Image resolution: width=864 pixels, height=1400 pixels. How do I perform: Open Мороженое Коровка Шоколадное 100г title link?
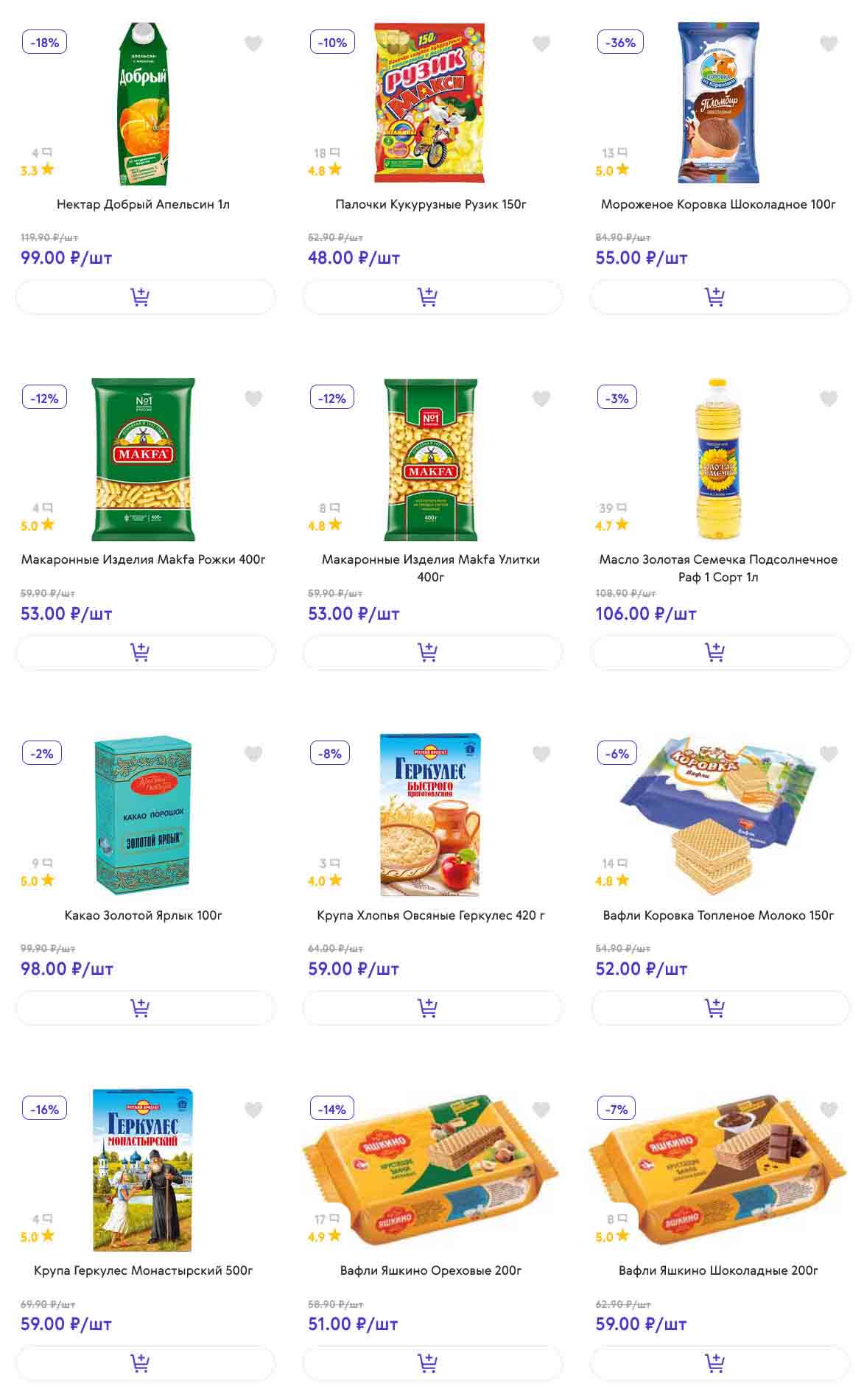pos(718,204)
